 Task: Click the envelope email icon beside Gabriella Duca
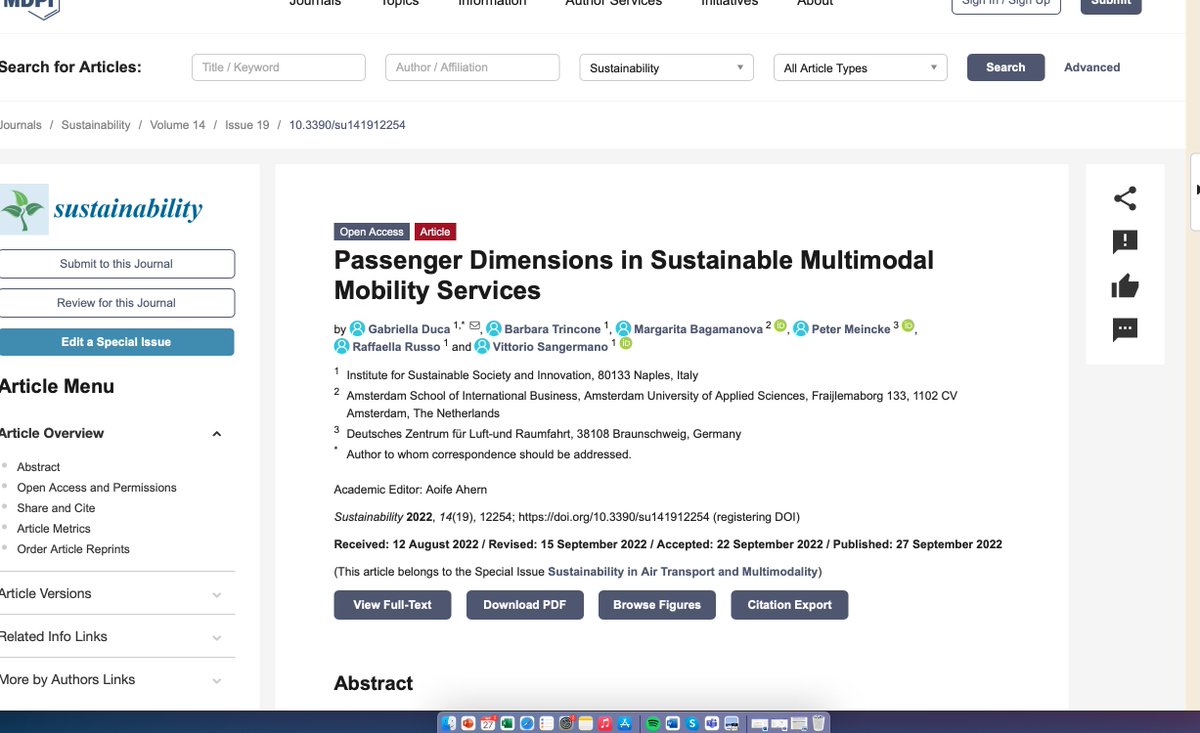coord(475,326)
